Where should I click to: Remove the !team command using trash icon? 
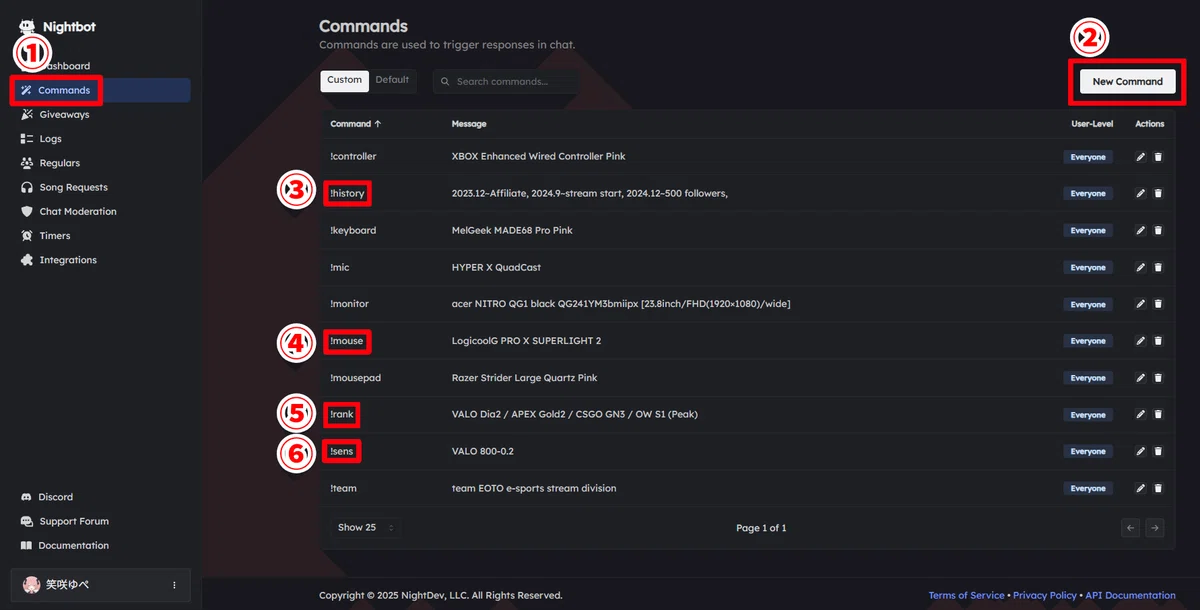(1158, 489)
